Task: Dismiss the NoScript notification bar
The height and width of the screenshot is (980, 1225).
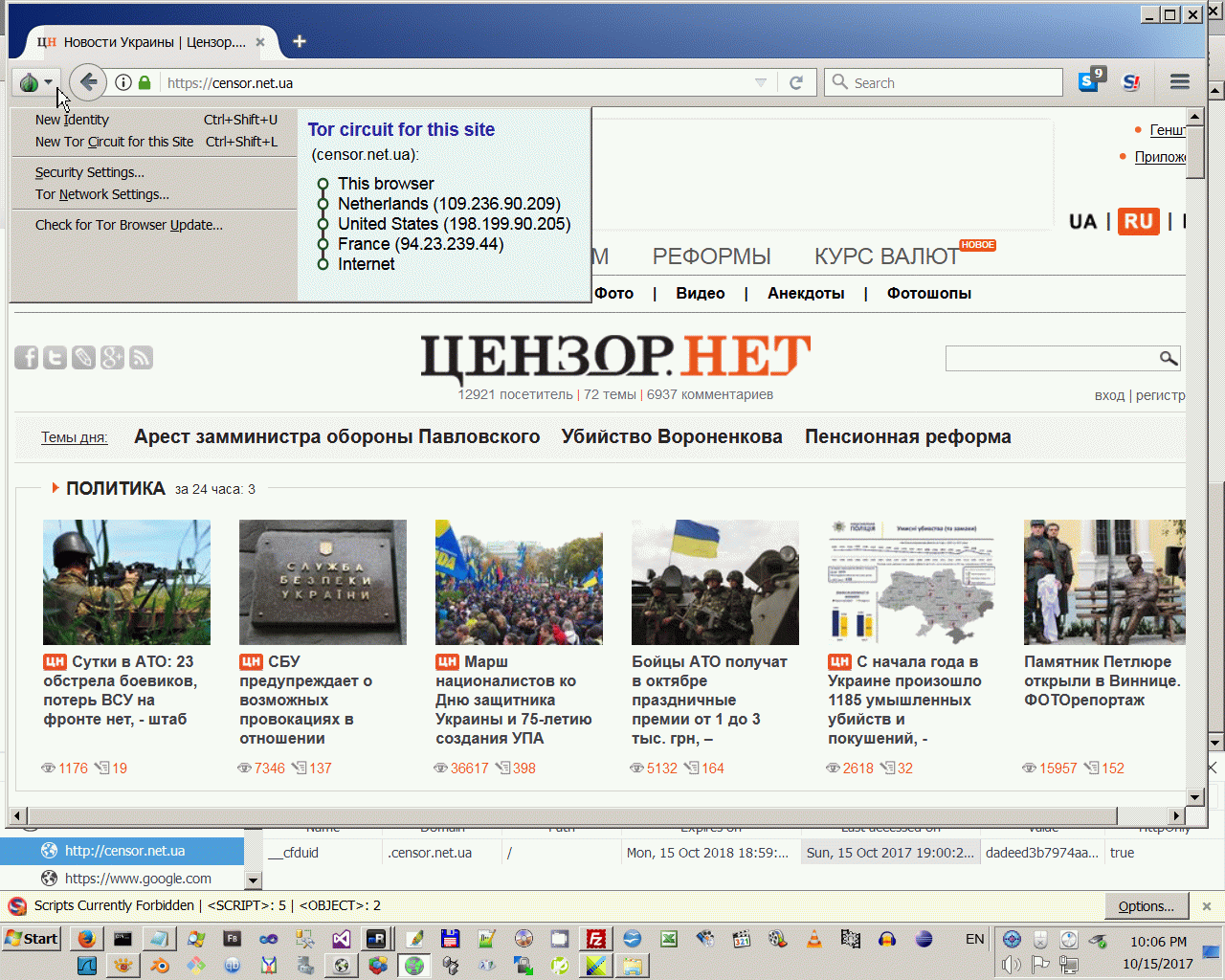Action: point(1207,906)
